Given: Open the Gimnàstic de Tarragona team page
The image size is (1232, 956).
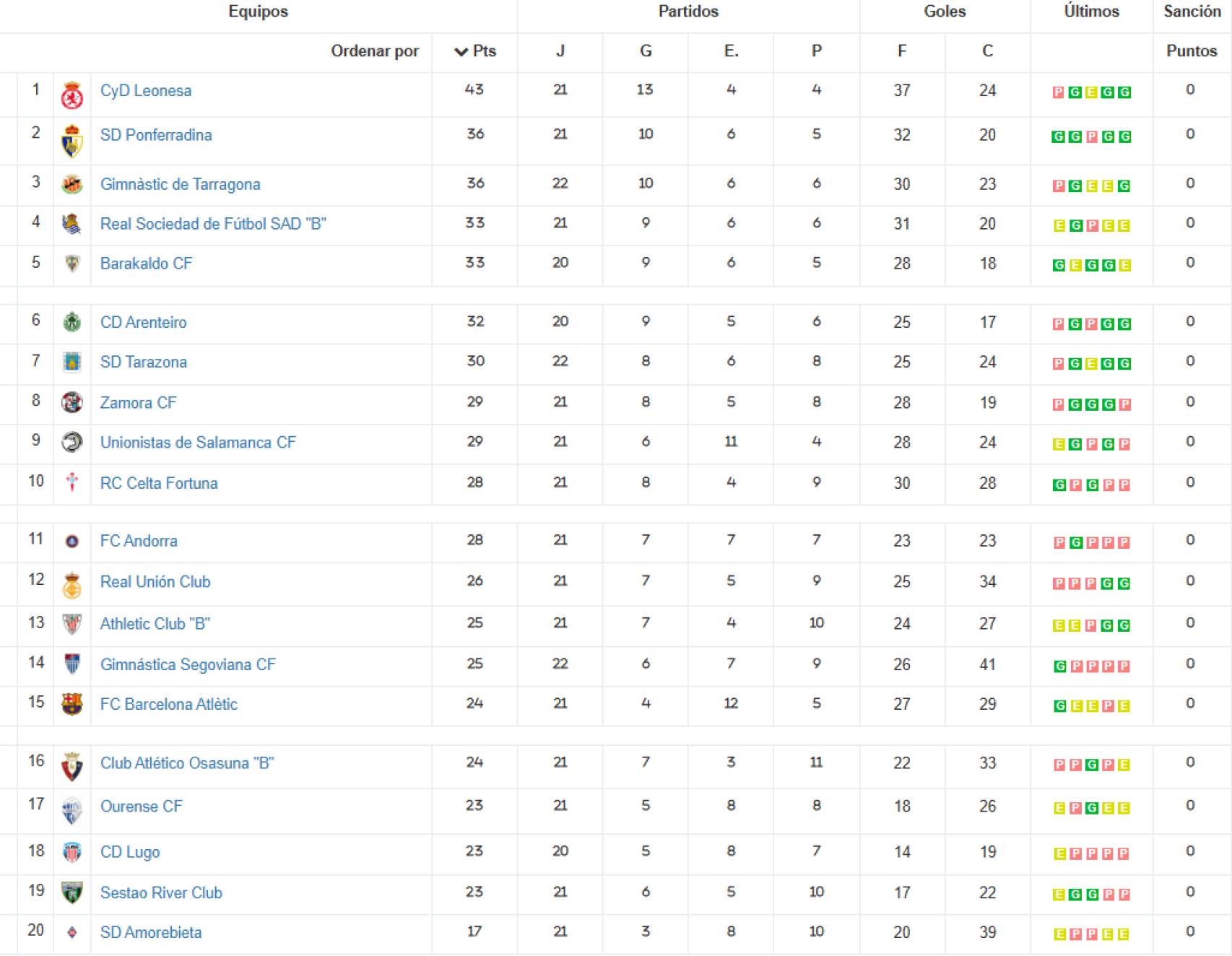Looking at the screenshot, I should (181, 185).
